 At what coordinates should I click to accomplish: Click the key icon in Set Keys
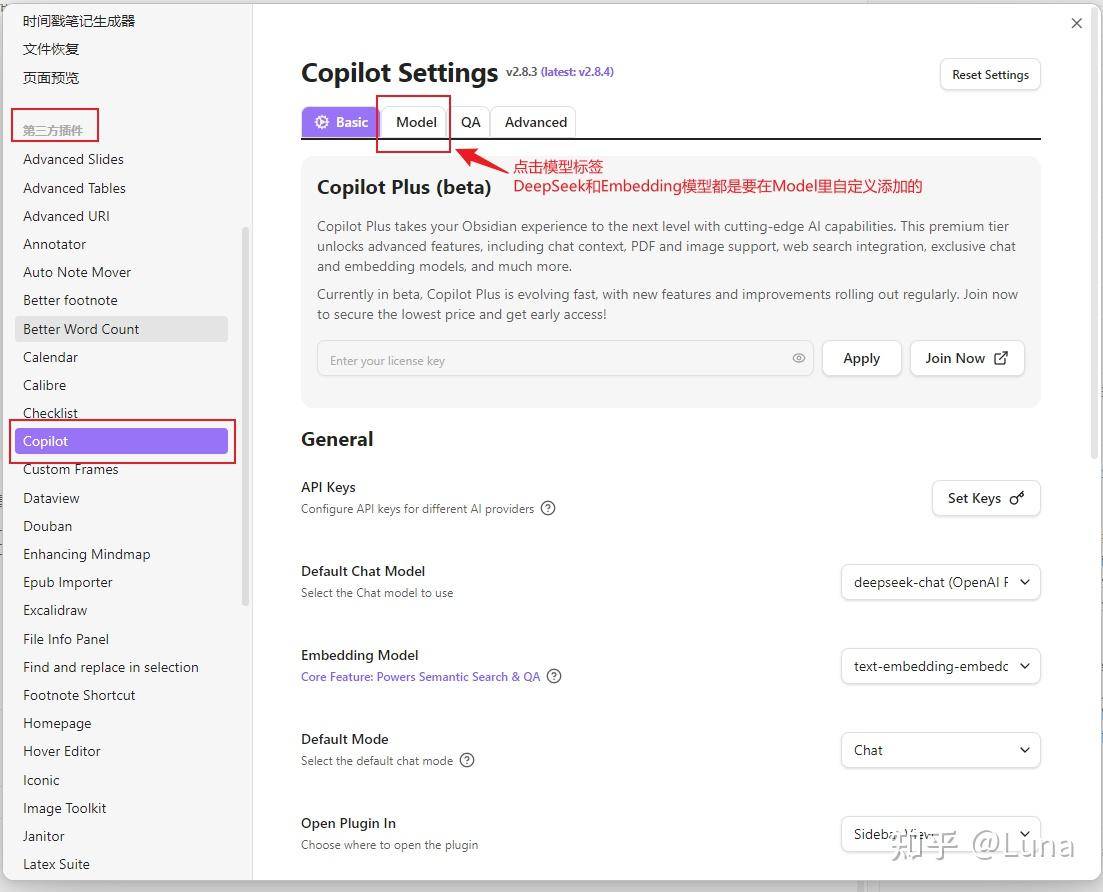1016,498
